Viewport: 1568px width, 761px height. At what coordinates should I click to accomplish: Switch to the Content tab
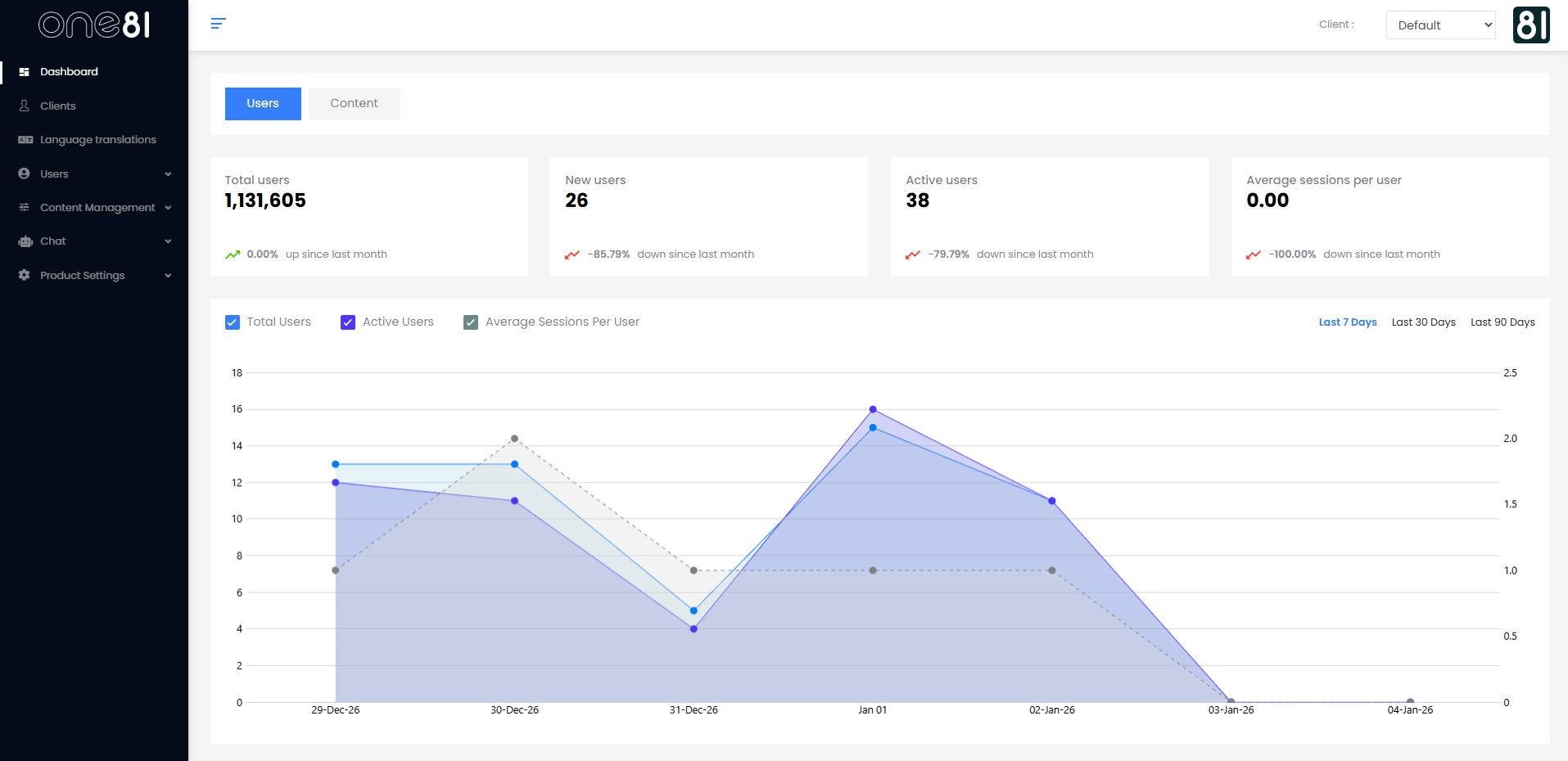354,104
